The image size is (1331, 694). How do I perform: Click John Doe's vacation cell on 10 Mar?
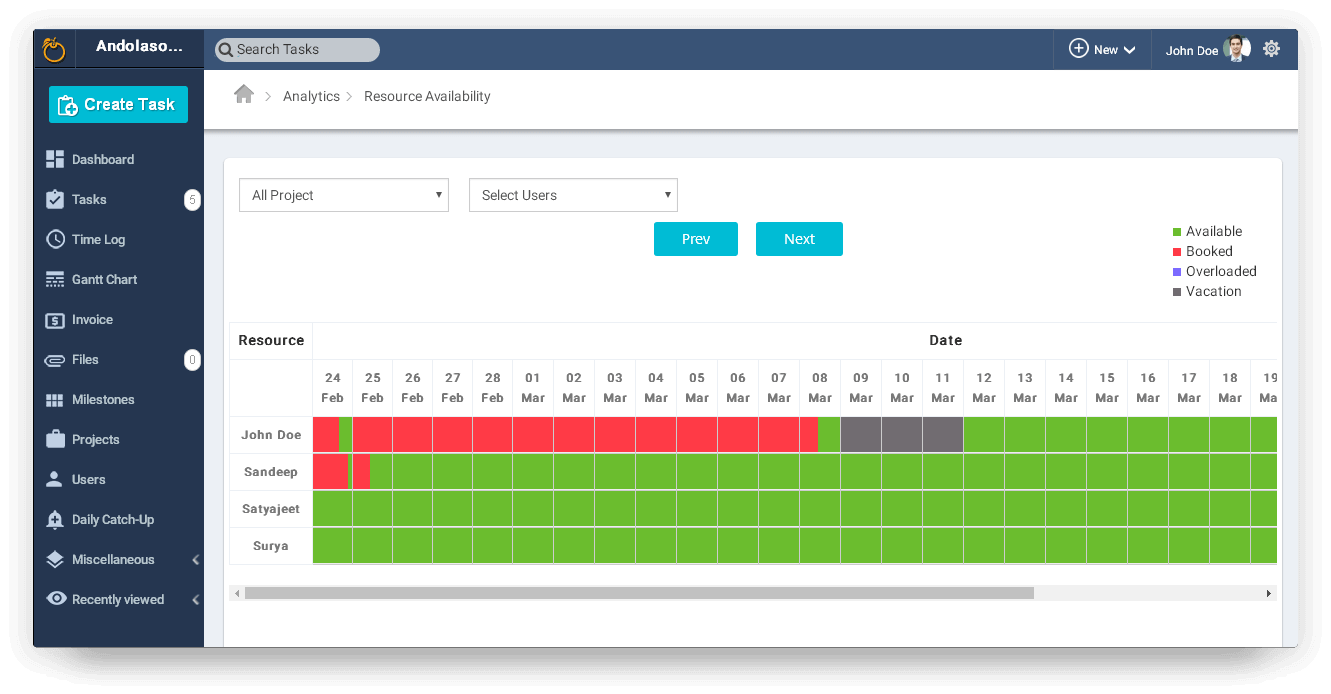902,435
